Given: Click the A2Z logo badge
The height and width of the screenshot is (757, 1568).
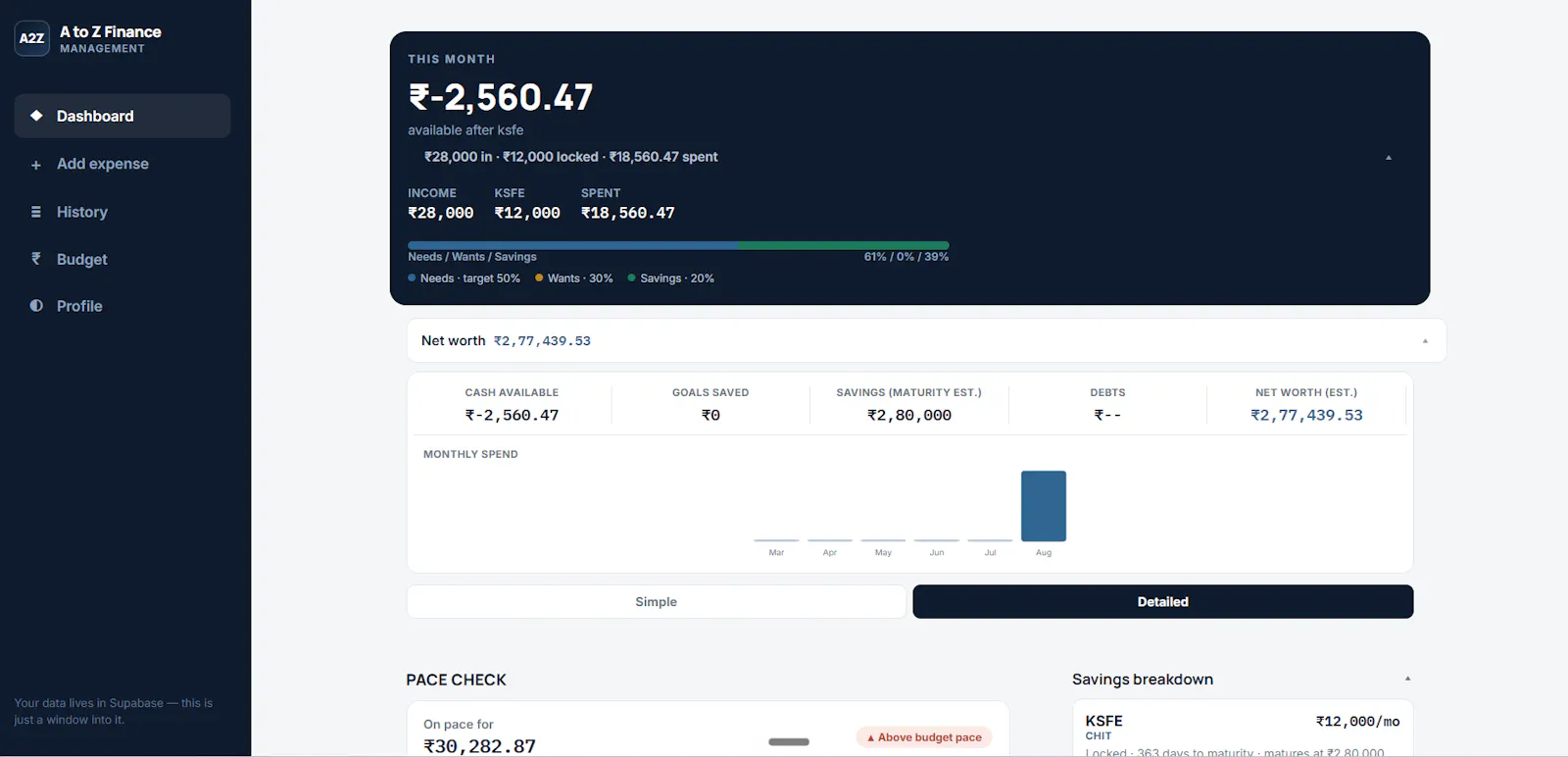Looking at the screenshot, I should (31, 38).
